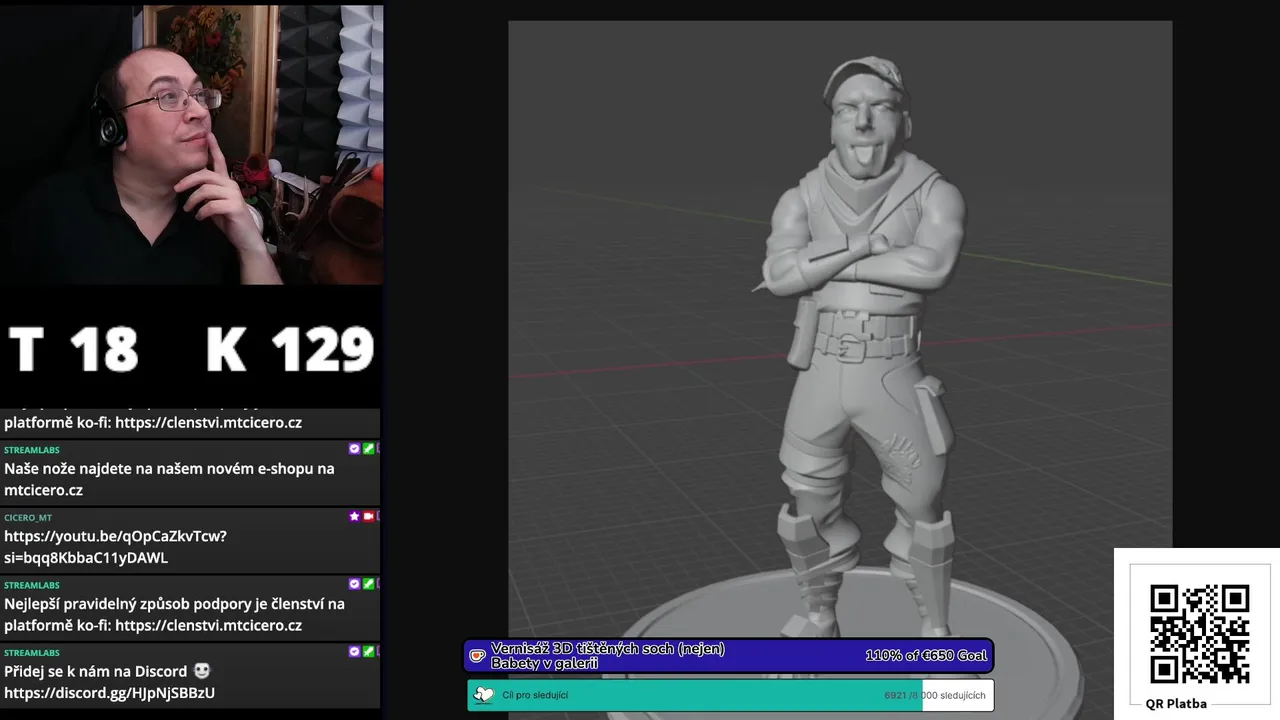The height and width of the screenshot is (720, 1280).
Task: Open the youtu.be link in chat
Action: tap(115, 547)
